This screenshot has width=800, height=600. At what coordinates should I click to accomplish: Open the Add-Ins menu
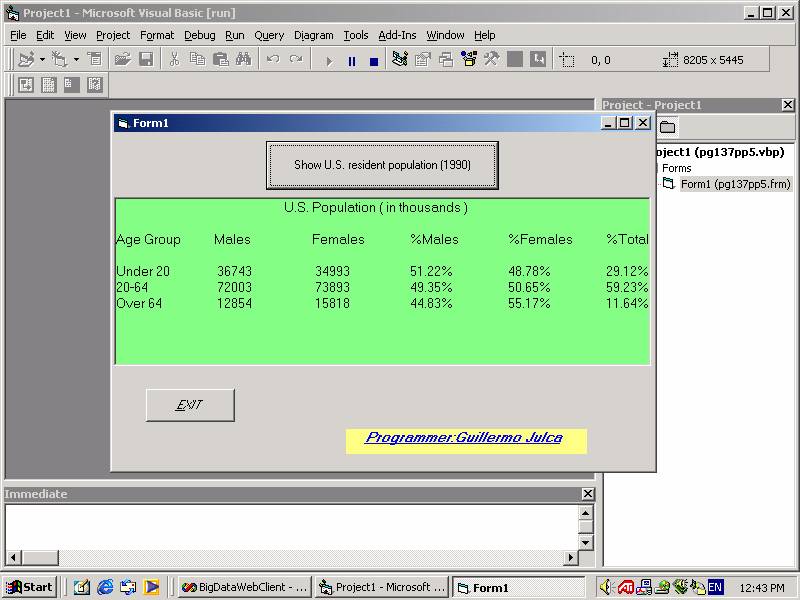(397, 35)
